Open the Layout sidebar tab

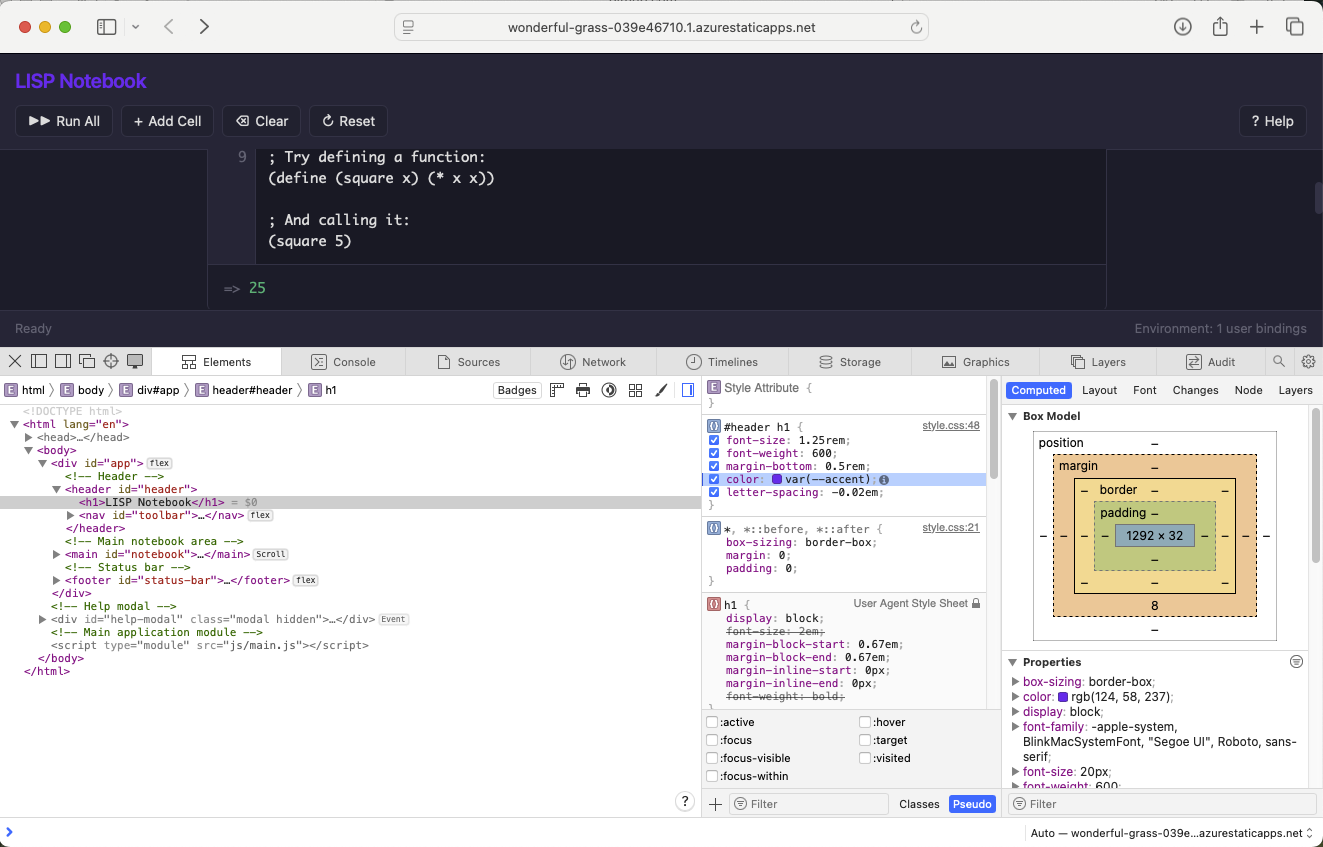(x=1099, y=390)
